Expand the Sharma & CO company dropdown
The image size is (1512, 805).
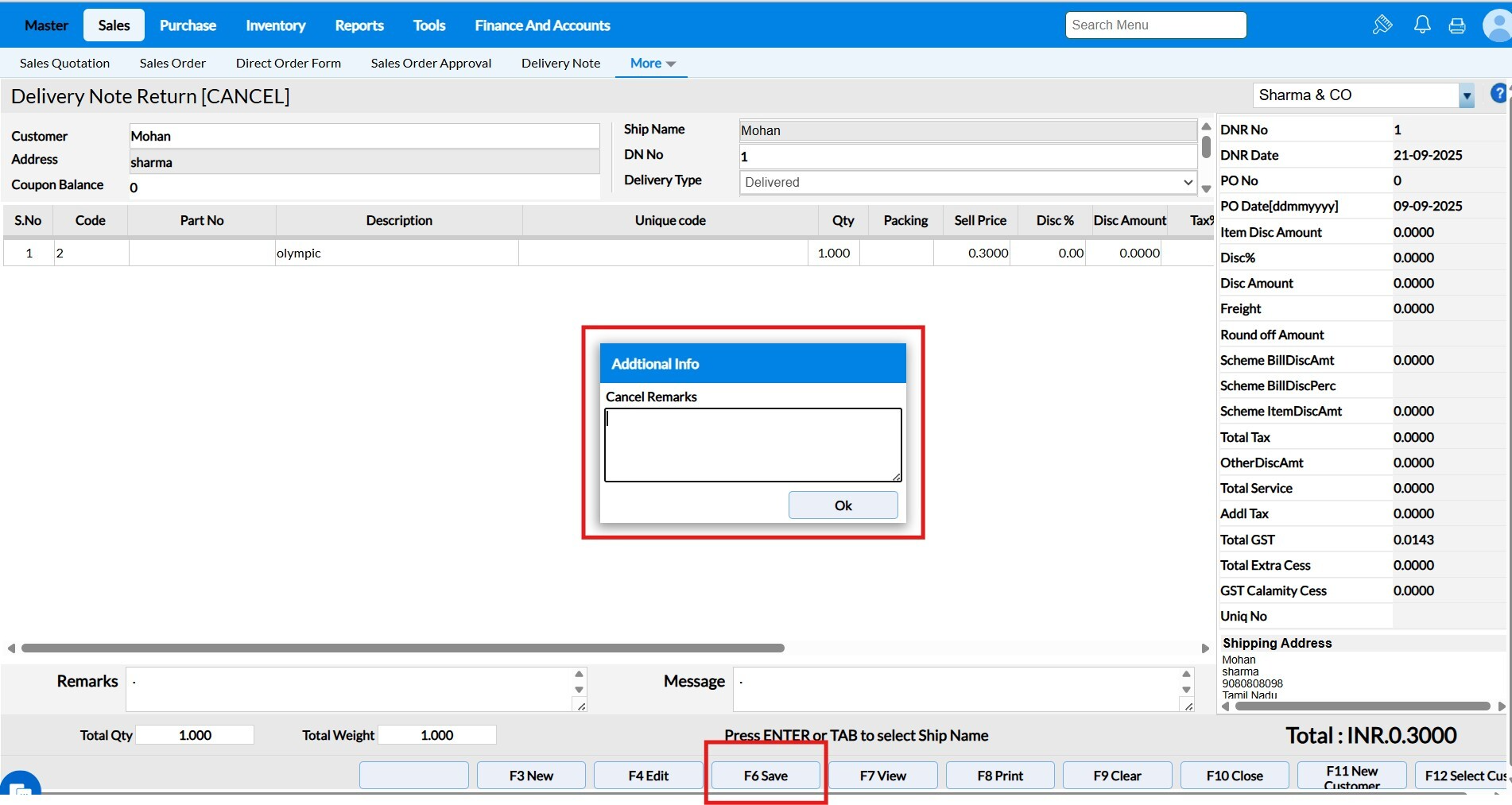(1467, 96)
